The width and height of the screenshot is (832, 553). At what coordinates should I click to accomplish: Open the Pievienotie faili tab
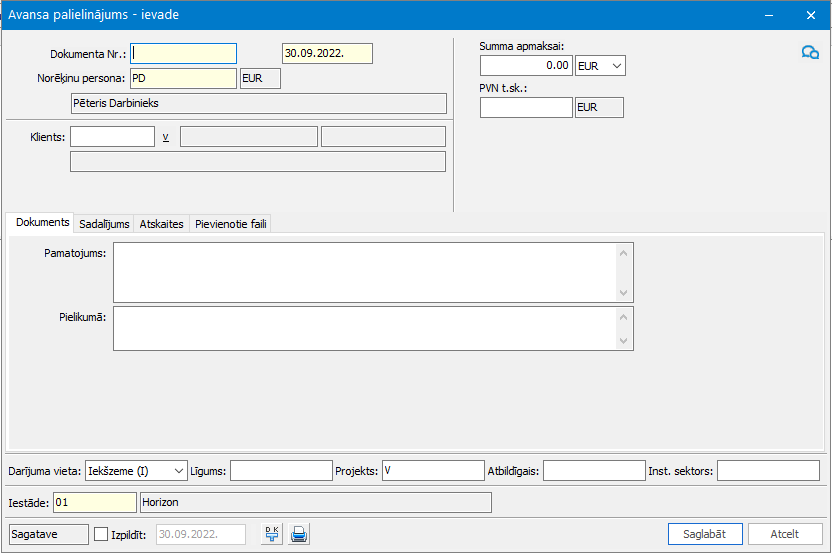pos(230,224)
